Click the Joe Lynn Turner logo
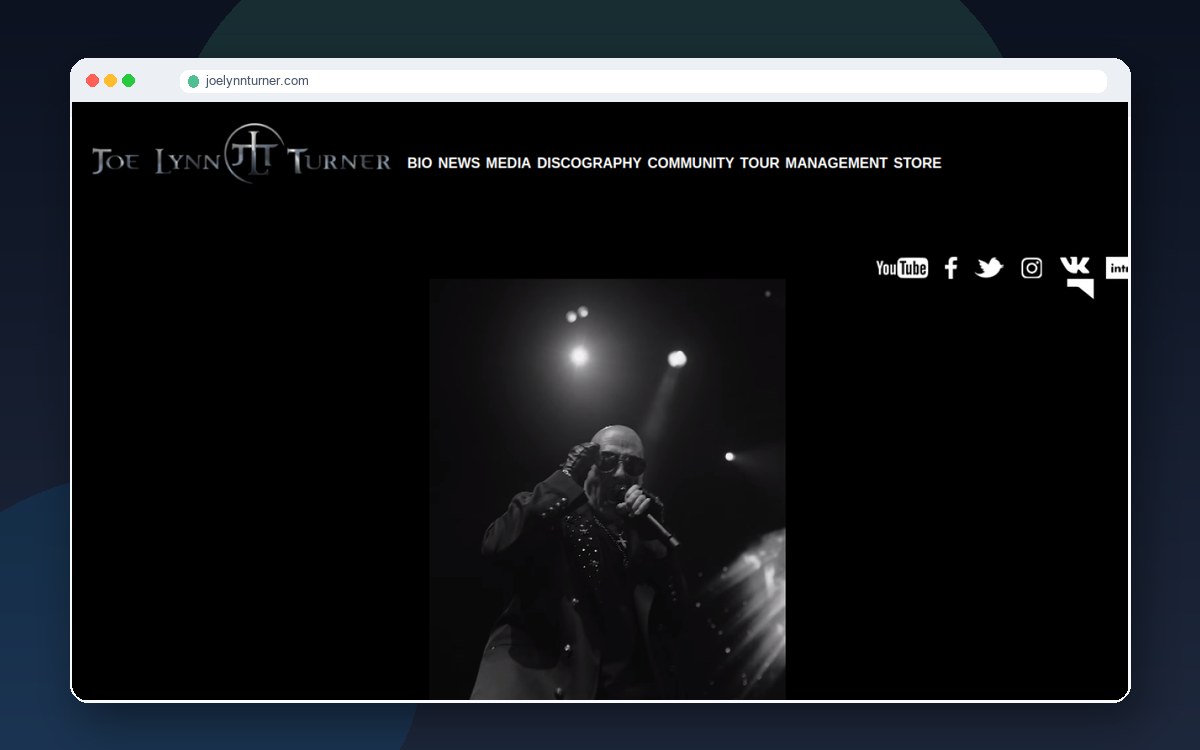The width and height of the screenshot is (1200, 750). tap(241, 155)
